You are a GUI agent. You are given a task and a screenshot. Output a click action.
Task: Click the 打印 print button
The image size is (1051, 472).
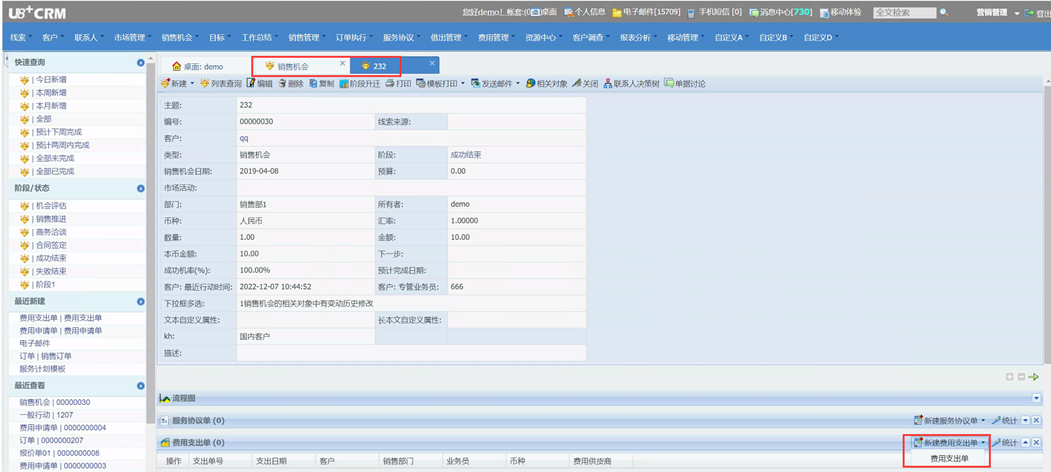398,84
